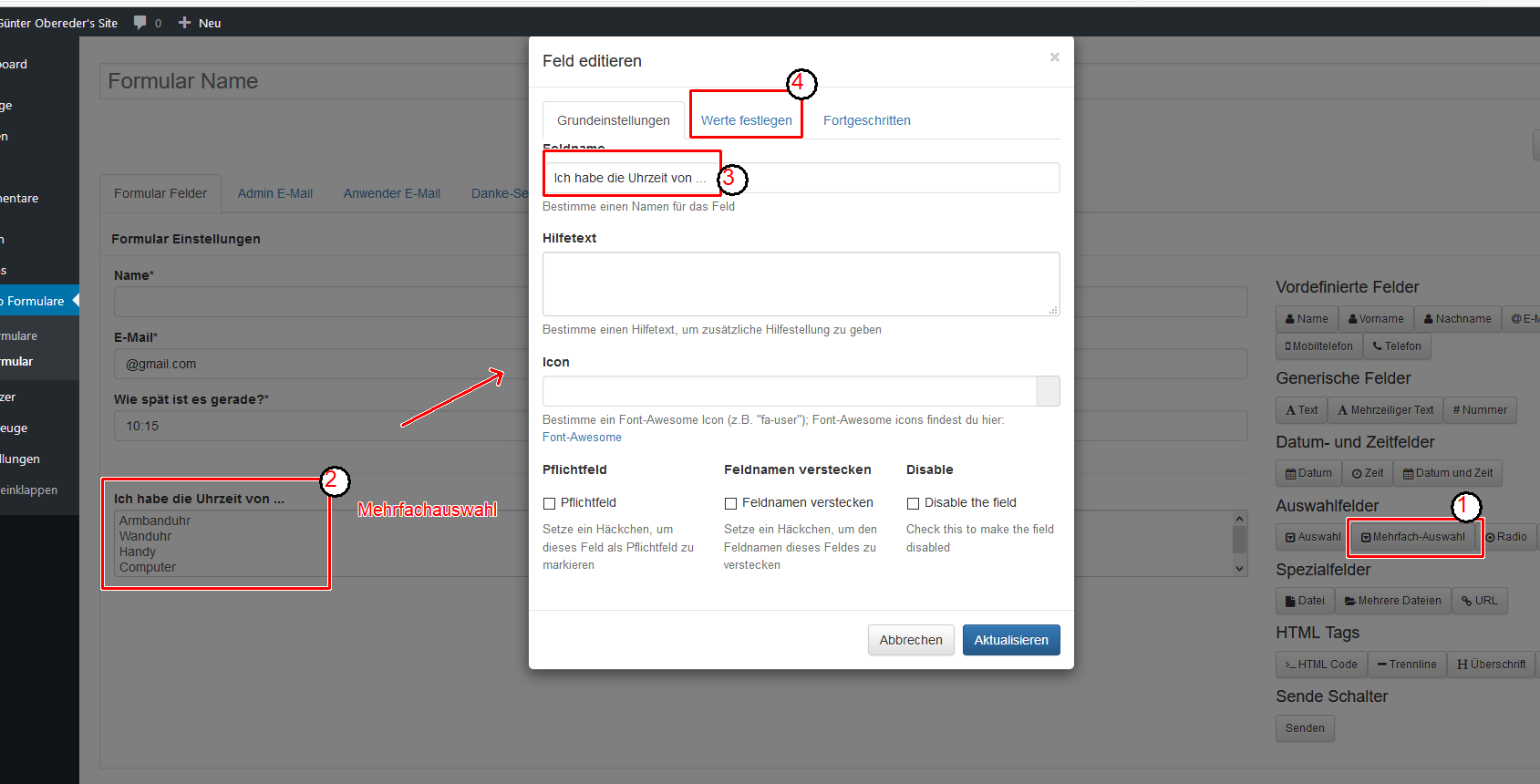Screen dimensions: 1540x784
Task: Select the Grundeinstellungen tab
Action: point(614,120)
